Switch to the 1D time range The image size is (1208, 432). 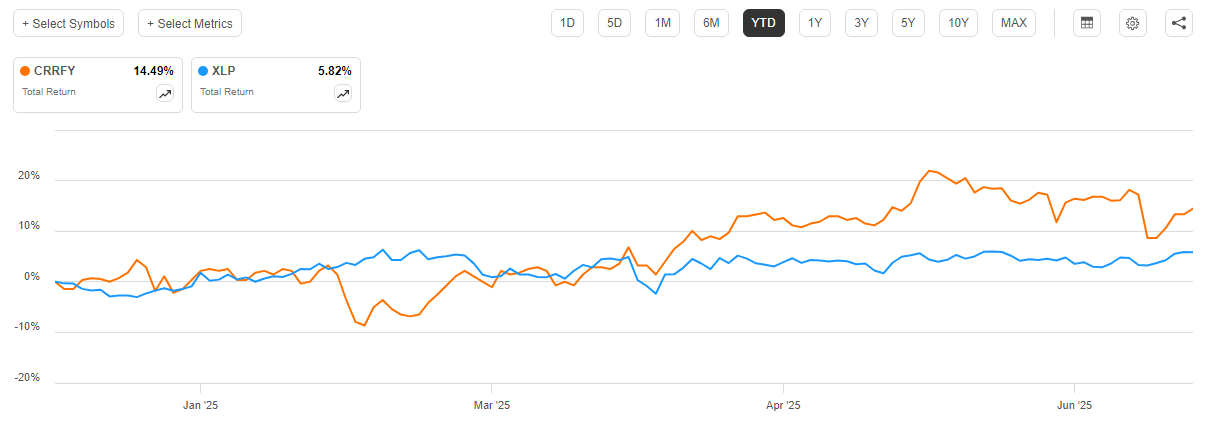point(567,23)
